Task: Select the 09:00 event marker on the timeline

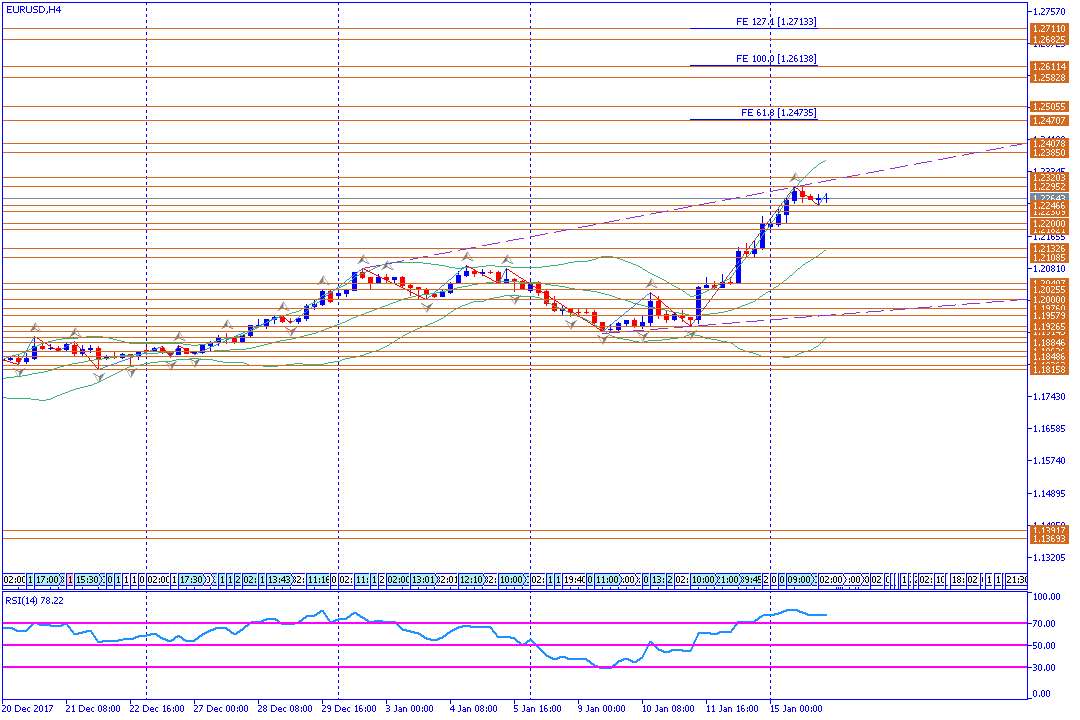Action: 799,580
